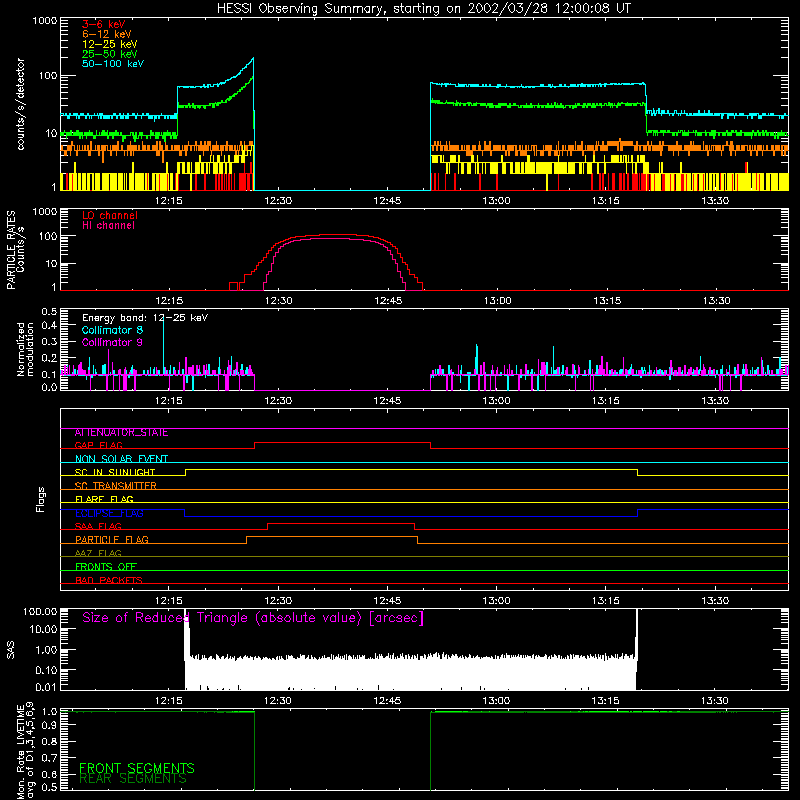Click the 'Size of Reduced Triangle' caption
This screenshot has width=800, height=800.
[253, 618]
